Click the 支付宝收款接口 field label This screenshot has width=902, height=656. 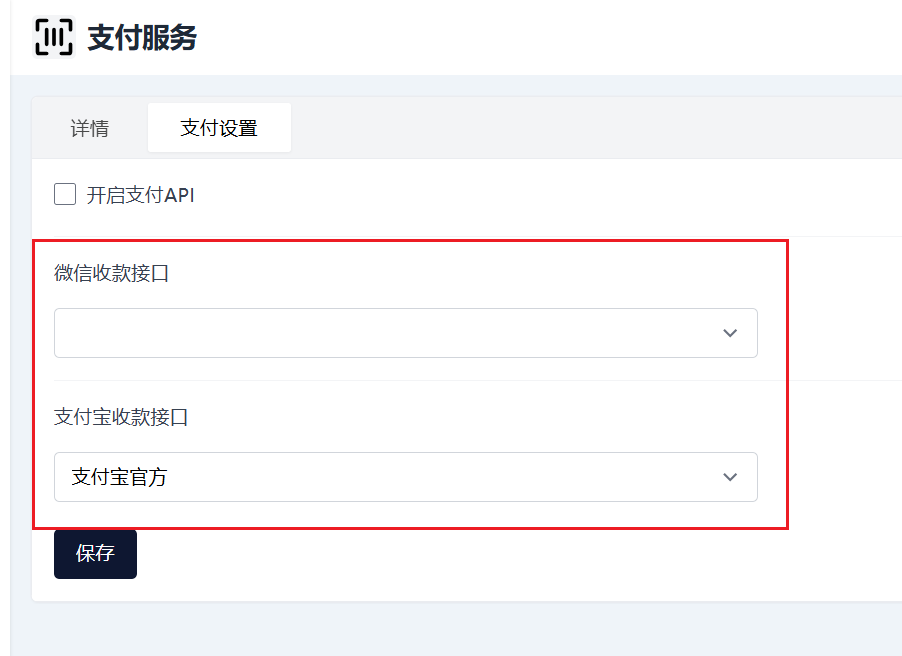coord(121,417)
